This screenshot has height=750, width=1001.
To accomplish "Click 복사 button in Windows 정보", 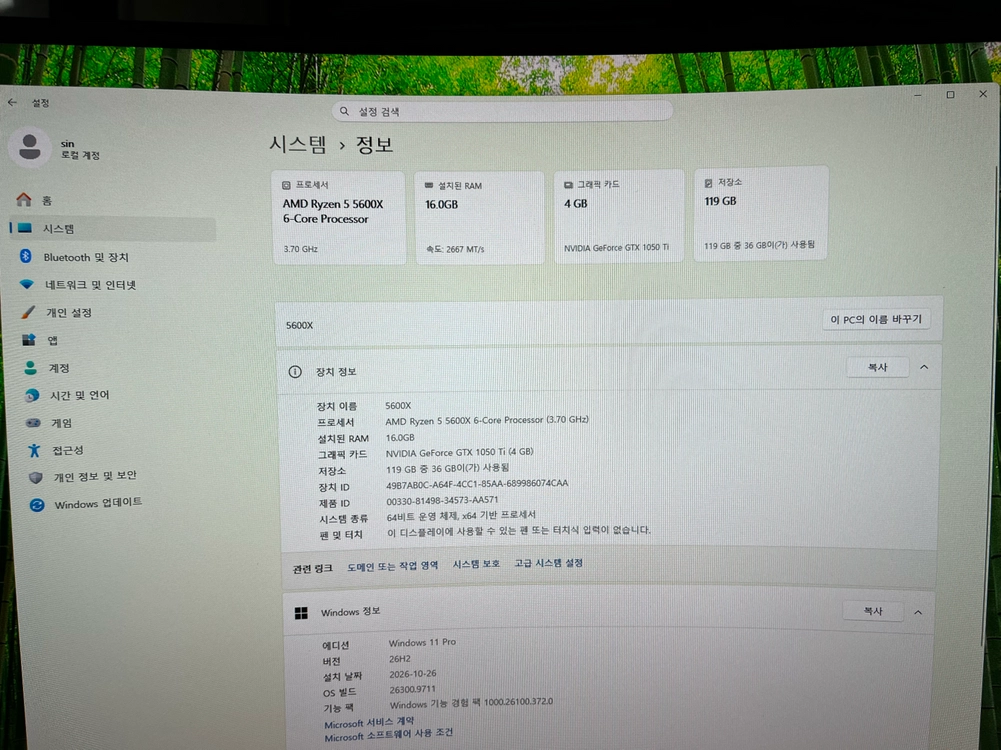I will coord(873,611).
